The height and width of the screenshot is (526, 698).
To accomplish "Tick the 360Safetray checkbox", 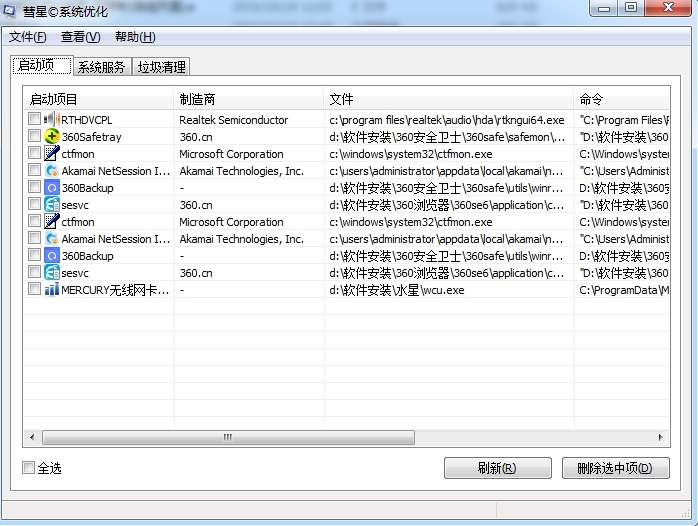I will [34, 135].
